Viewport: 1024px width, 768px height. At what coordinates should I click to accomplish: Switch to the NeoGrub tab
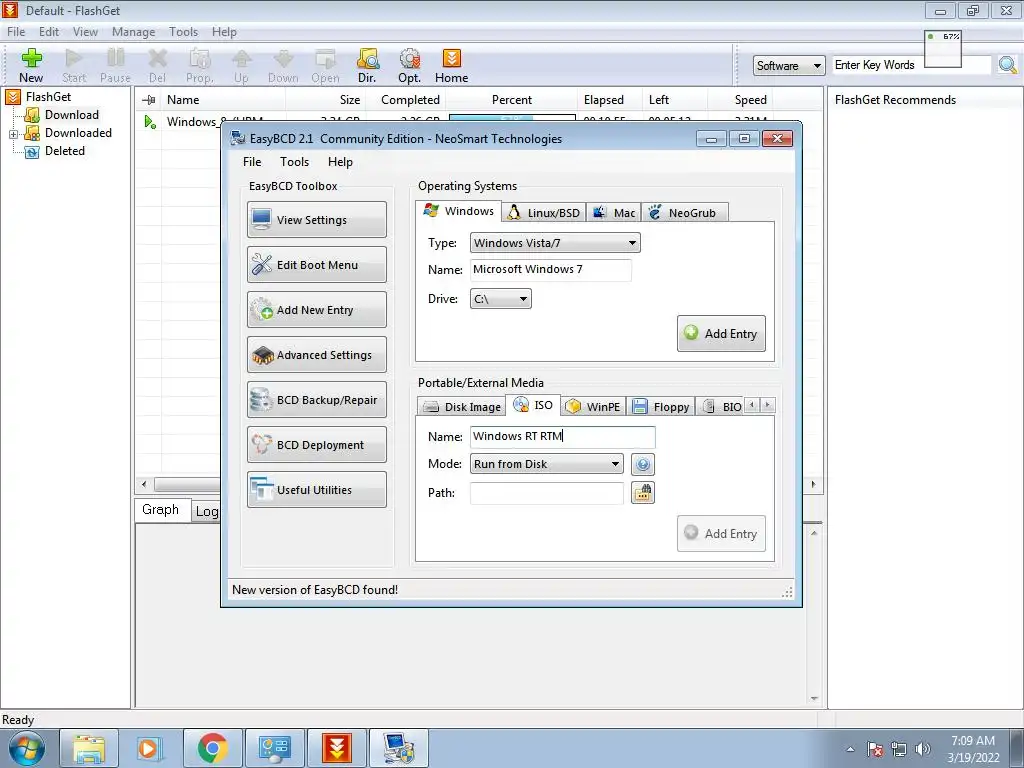coord(684,213)
